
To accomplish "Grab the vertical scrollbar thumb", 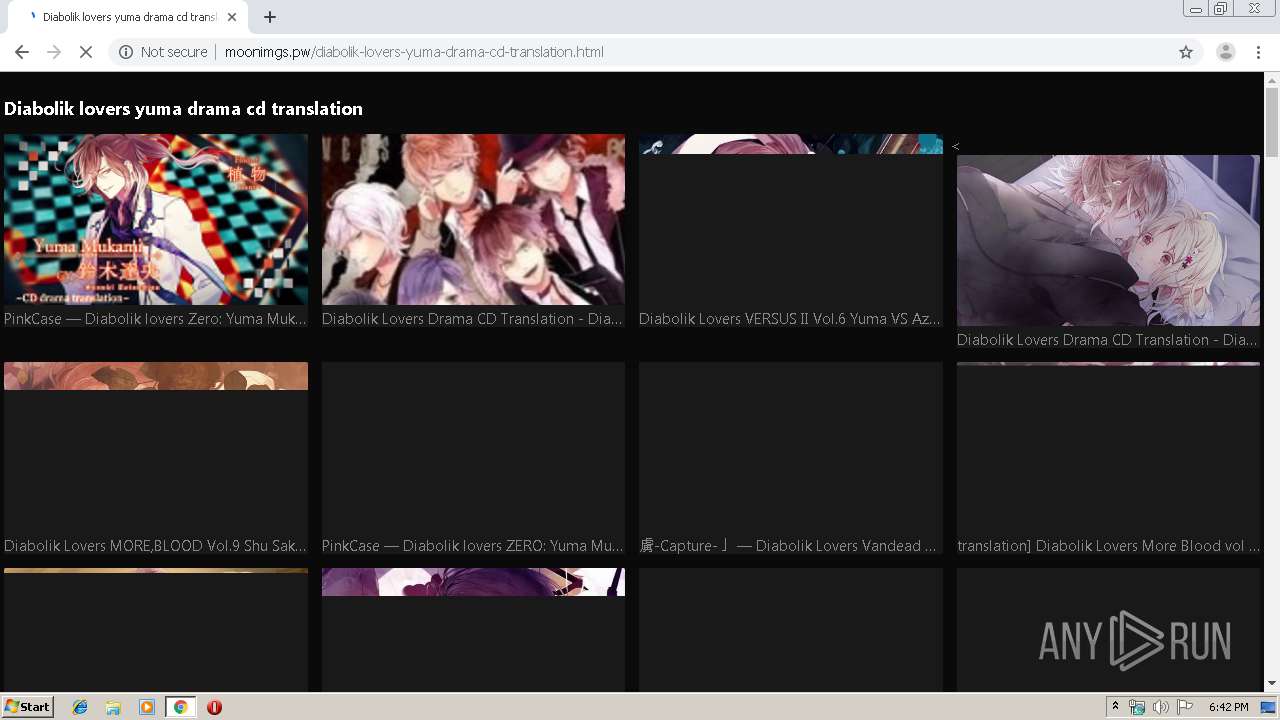I will (x=1272, y=122).
